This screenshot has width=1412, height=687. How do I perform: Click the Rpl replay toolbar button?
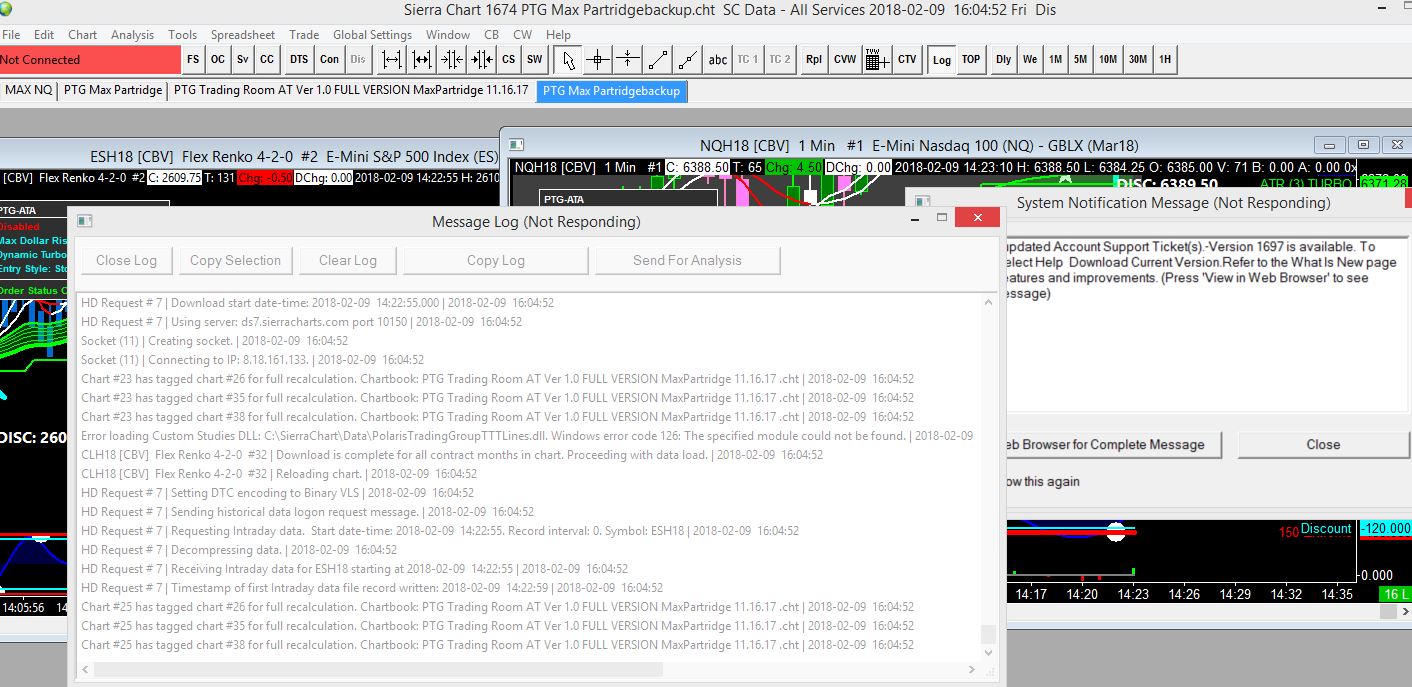[814, 60]
